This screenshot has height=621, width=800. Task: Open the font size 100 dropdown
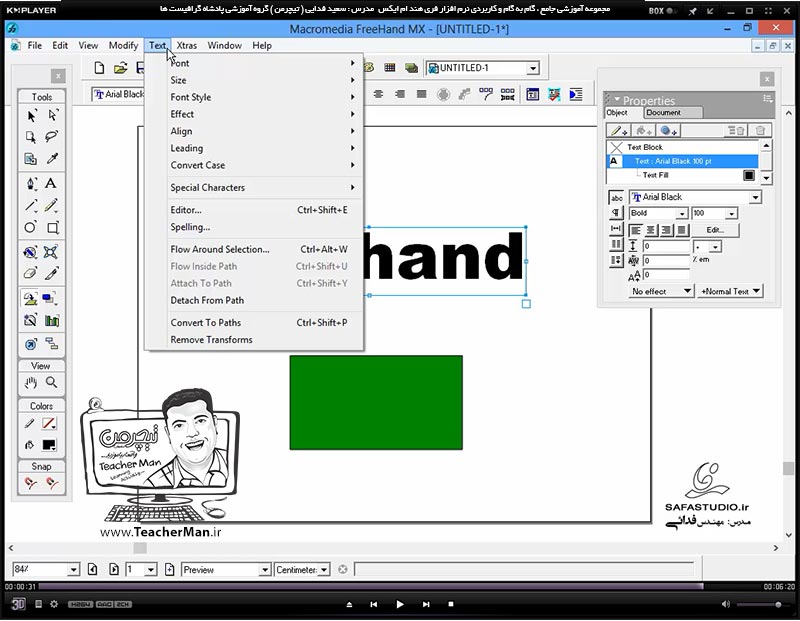732,213
